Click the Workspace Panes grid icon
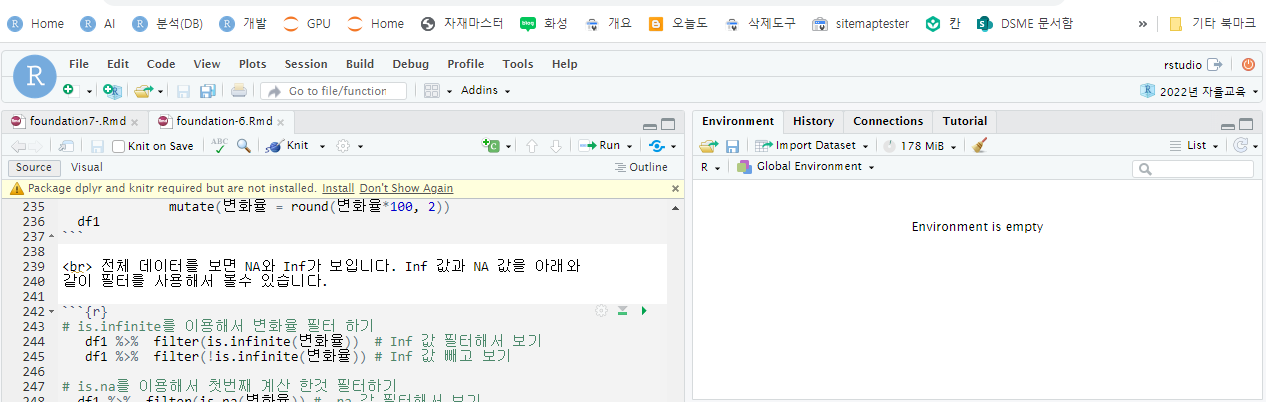The image size is (1266, 402). coord(432,90)
